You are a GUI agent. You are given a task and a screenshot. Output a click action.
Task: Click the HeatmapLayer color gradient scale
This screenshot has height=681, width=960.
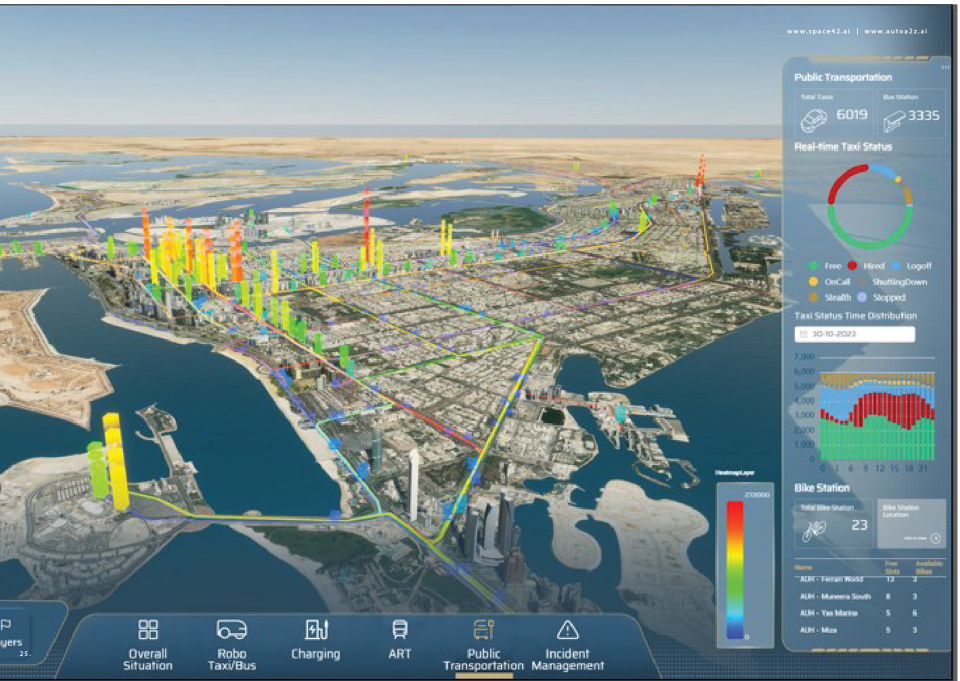(x=734, y=567)
